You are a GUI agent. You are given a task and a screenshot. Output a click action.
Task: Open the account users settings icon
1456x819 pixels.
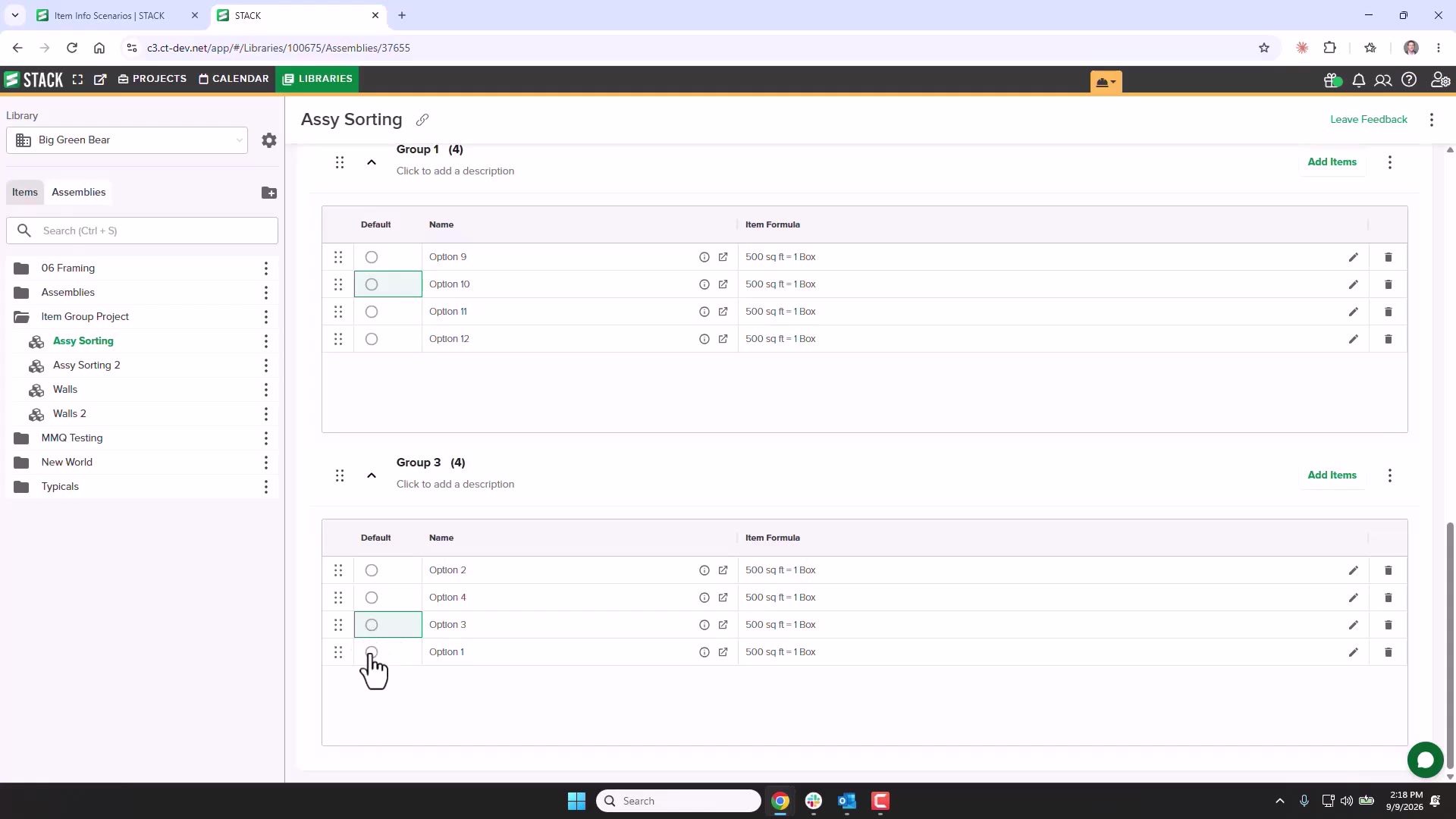click(x=1440, y=80)
